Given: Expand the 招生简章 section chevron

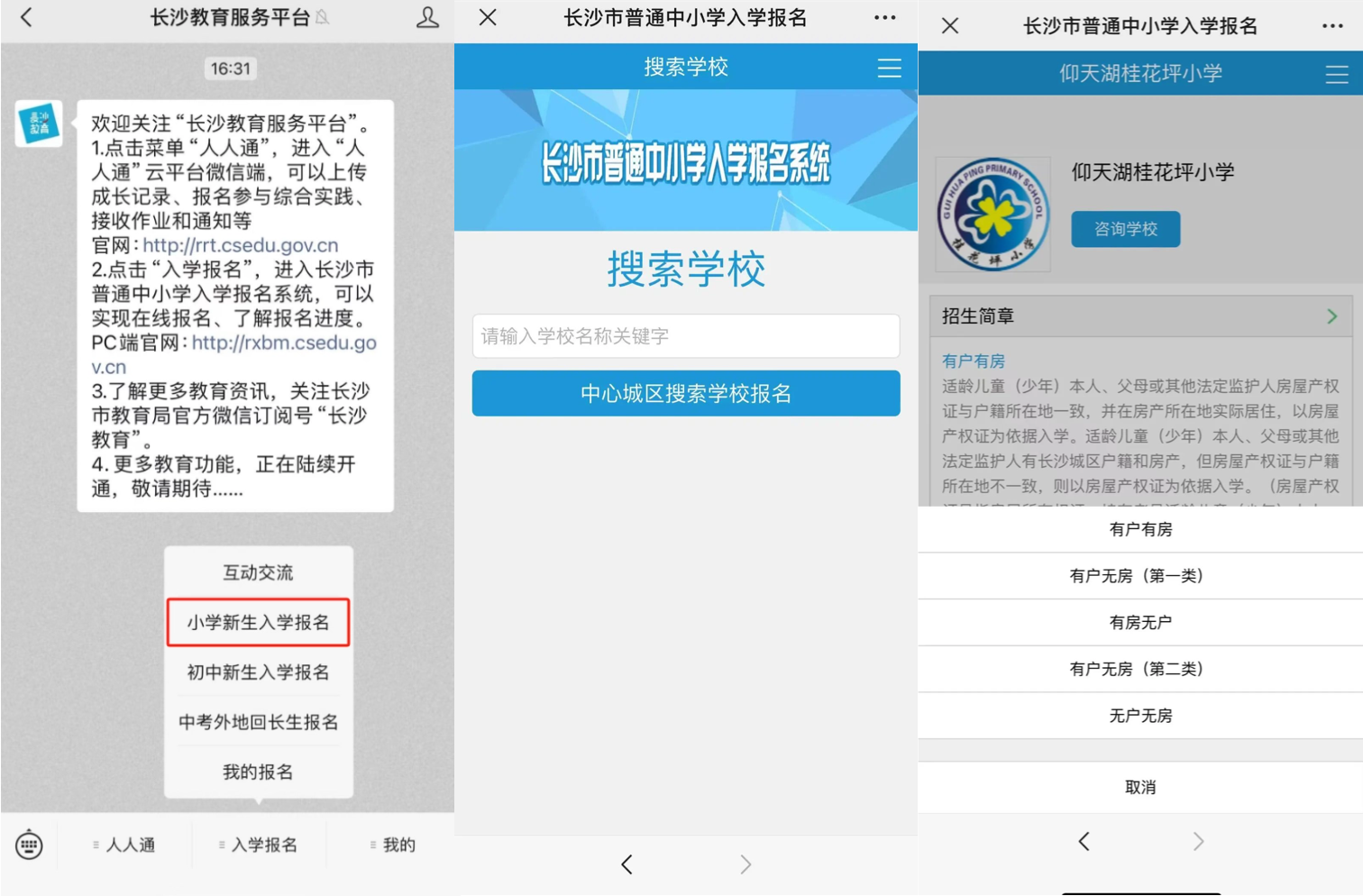Looking at the screenshot, I should point(1331,316).
